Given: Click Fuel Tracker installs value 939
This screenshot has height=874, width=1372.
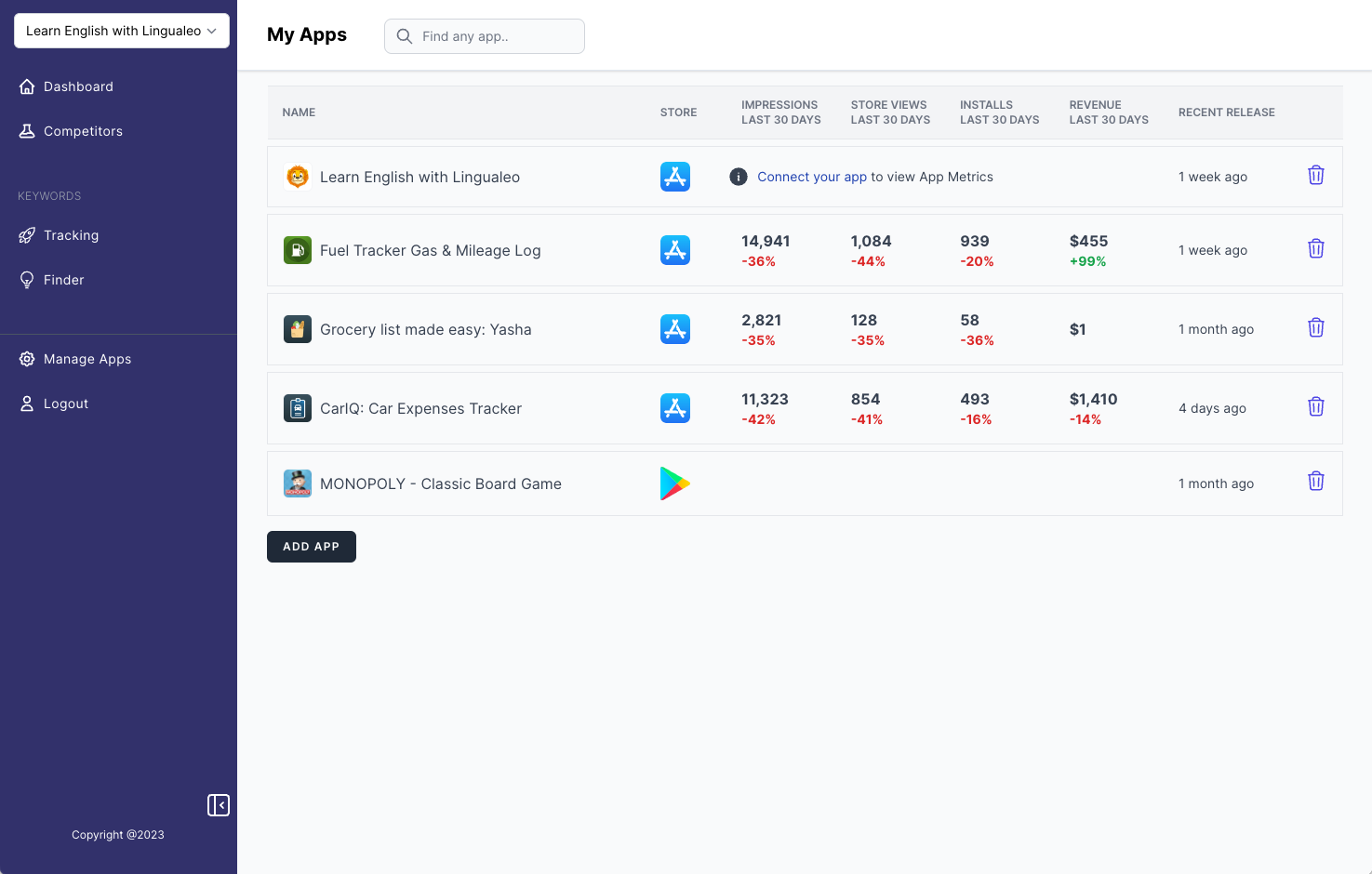Looking at the screenshot, I should pyautogui.click(x=975, y=241).
